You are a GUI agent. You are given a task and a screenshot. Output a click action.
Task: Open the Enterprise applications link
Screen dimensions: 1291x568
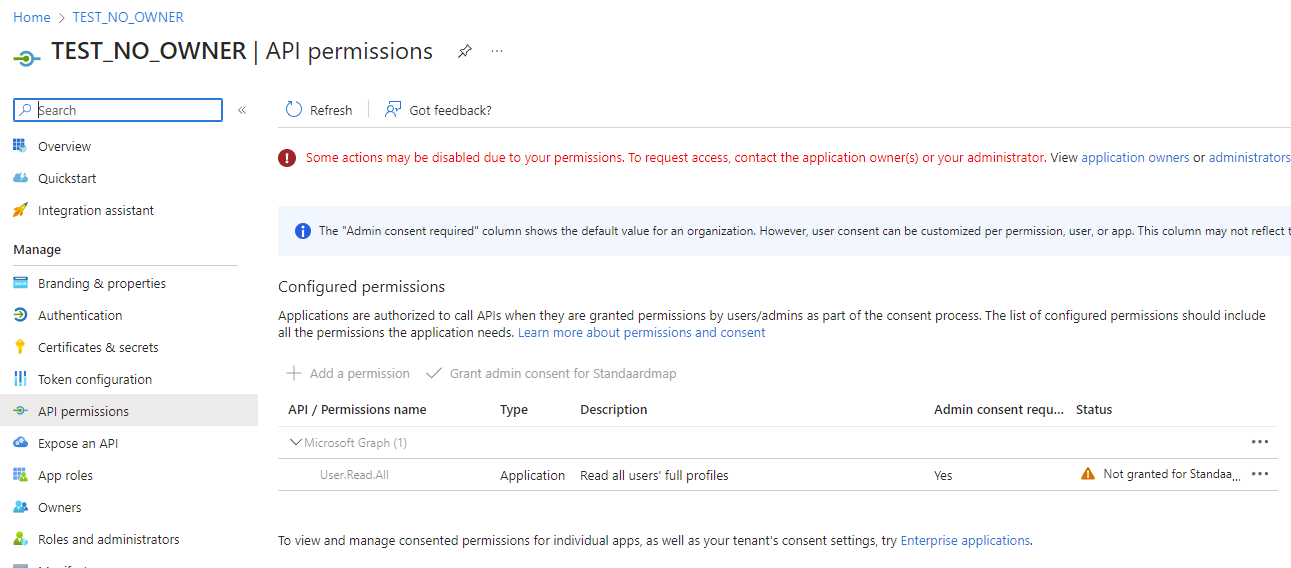tap(965, 540)
